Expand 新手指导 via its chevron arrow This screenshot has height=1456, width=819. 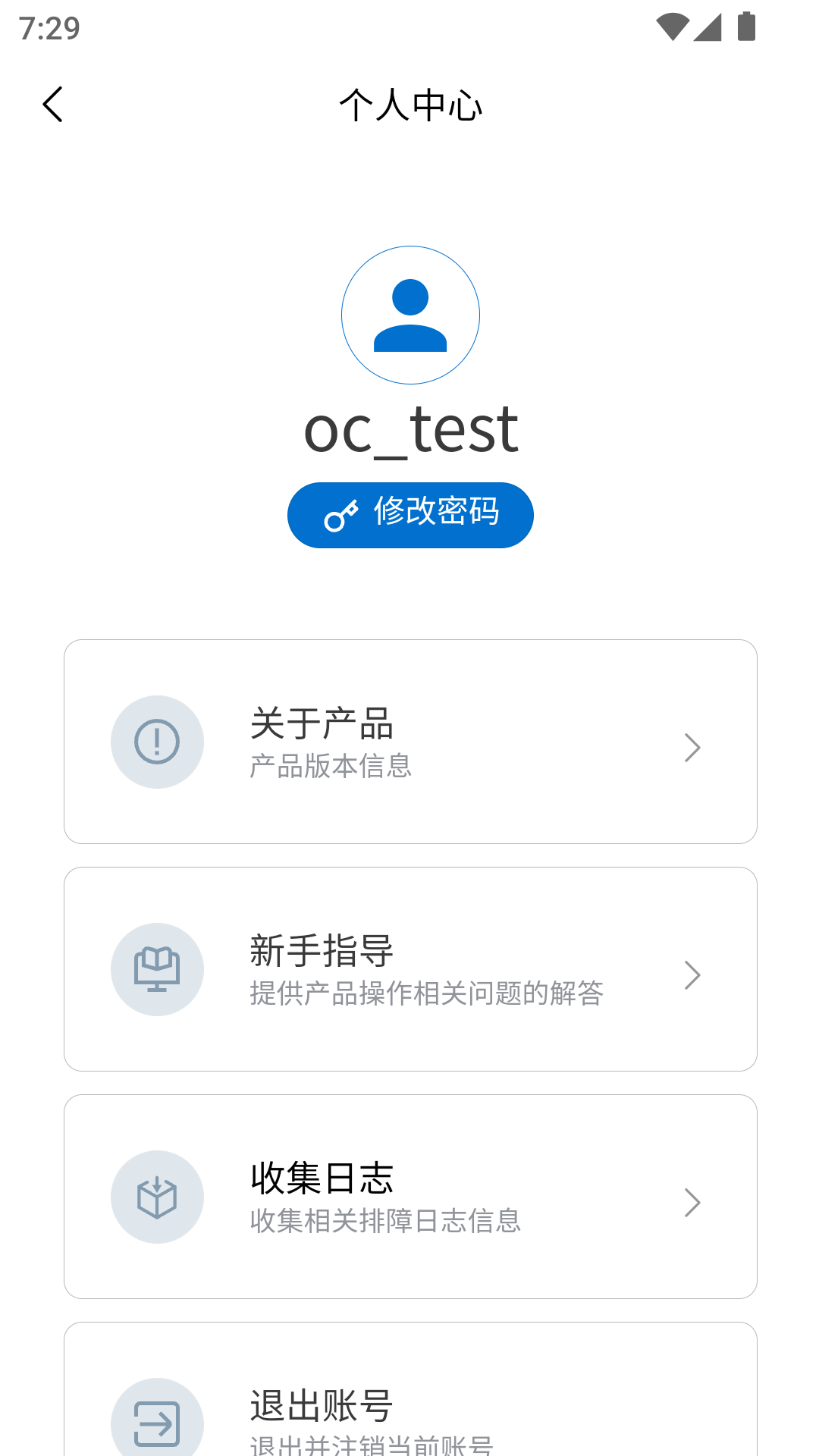(692, 975)
